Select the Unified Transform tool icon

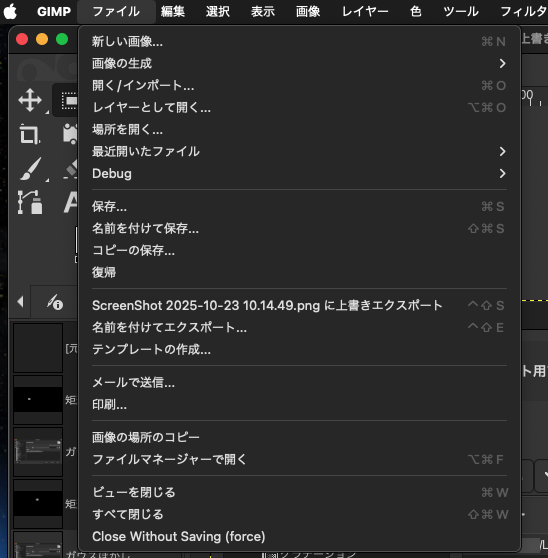click(70, 134)
